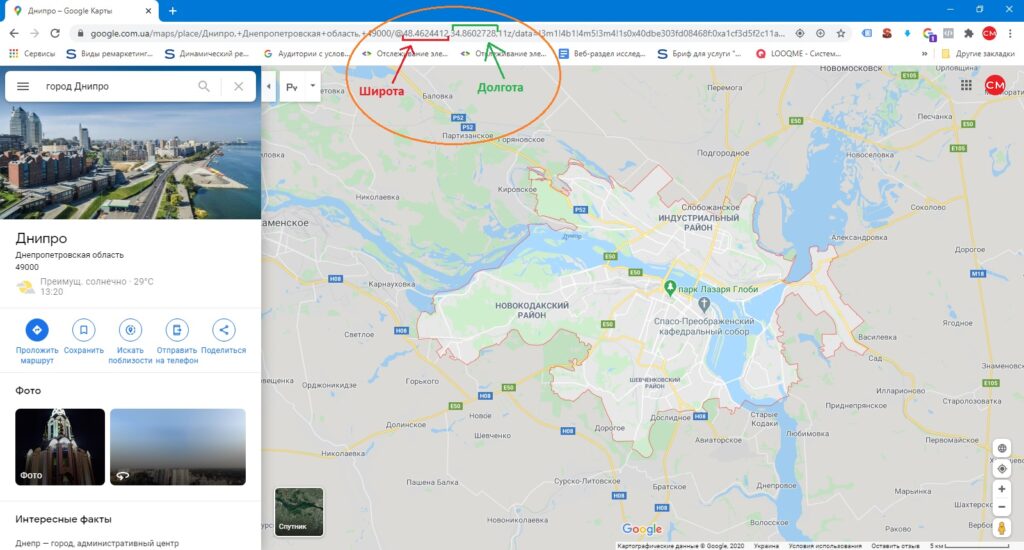The height and width of the screenshot is (550, 1024).
Task: Show hidden bookmarks with the chevron
Action: pos(926,53)
